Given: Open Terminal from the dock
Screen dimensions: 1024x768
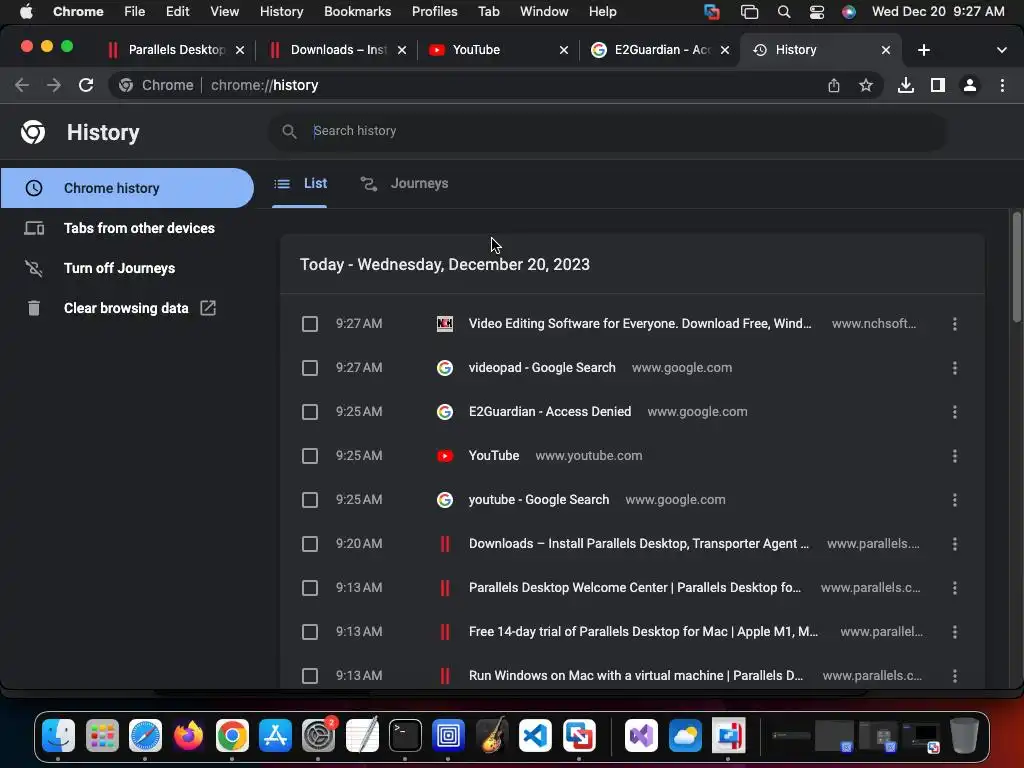Looking at the screenshot, I should click(x=406, y=736).
